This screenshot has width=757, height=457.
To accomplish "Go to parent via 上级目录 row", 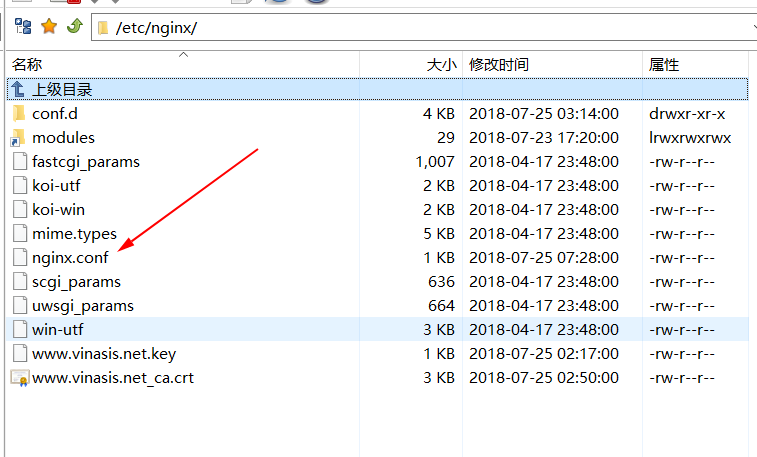I will (x=378, y=89).
